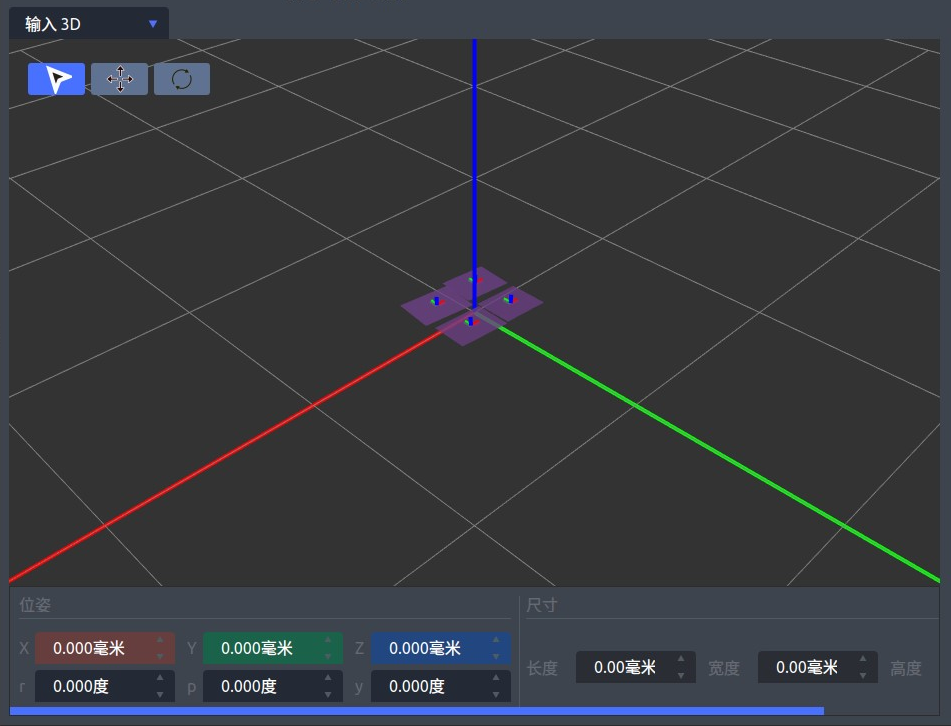The height and width of the screenshot is (726, 951).
Task: Increase y yaw angle with up arrow
Action: coord(496,678)
